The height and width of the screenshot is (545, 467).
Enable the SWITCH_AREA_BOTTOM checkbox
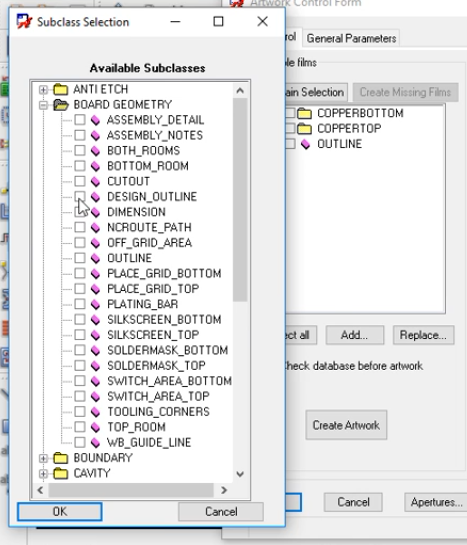click(80, 381)
